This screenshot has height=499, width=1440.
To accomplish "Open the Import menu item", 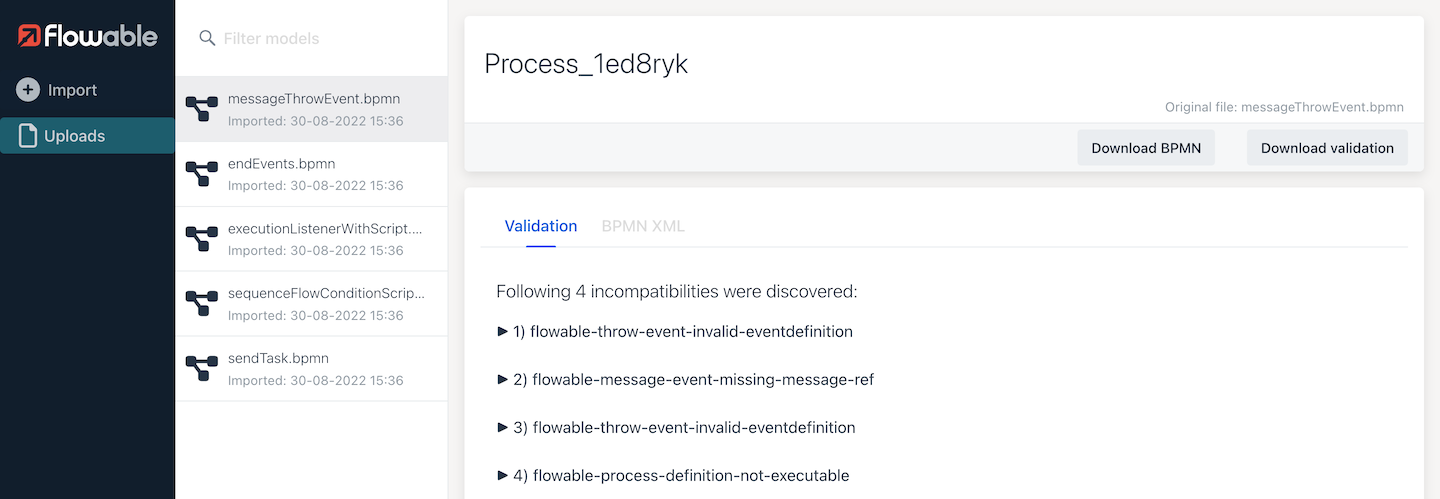I will pos(72,90).
